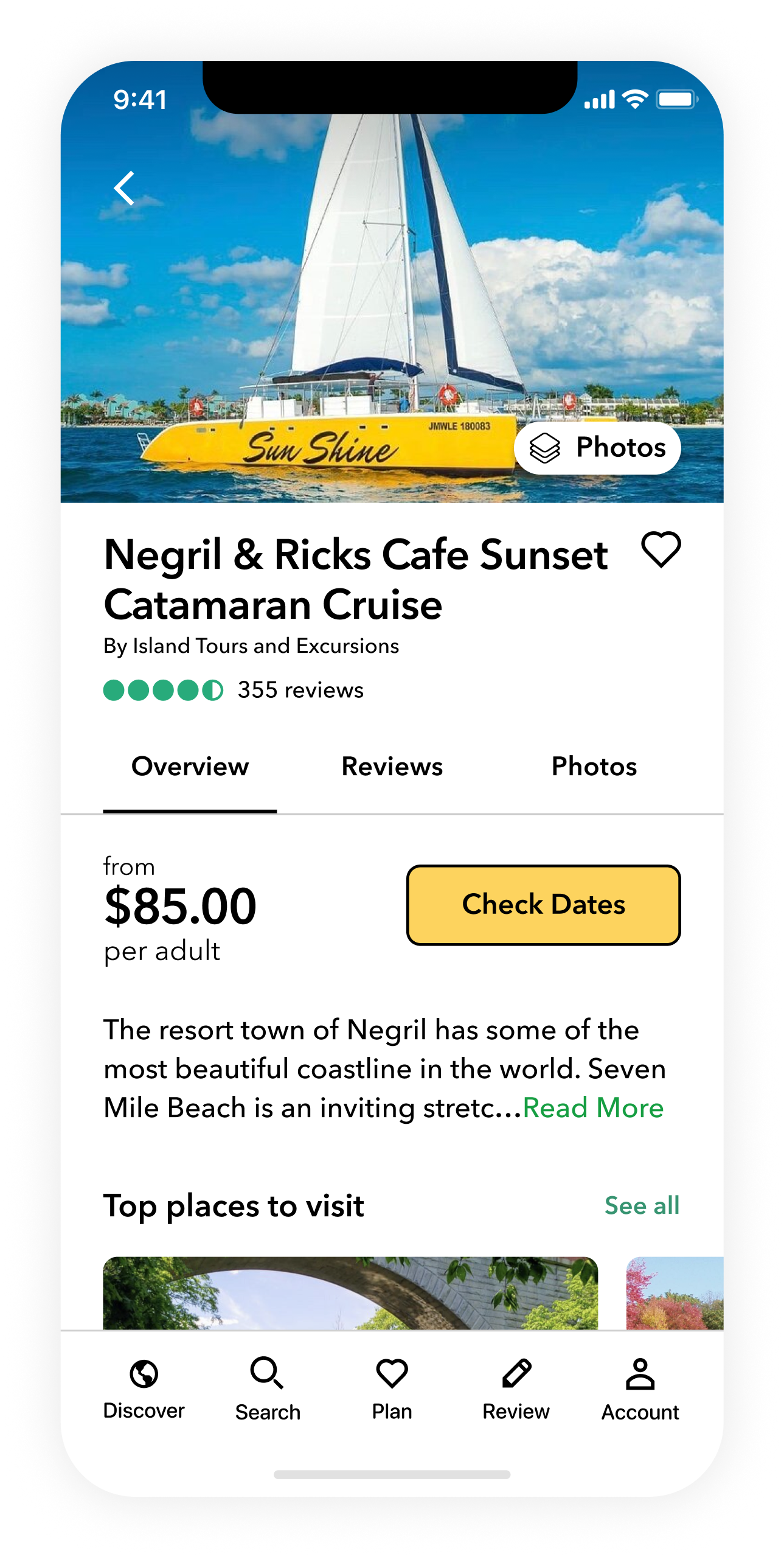
Task: Switch to the Reviews tab
Action: coord(392,767)
